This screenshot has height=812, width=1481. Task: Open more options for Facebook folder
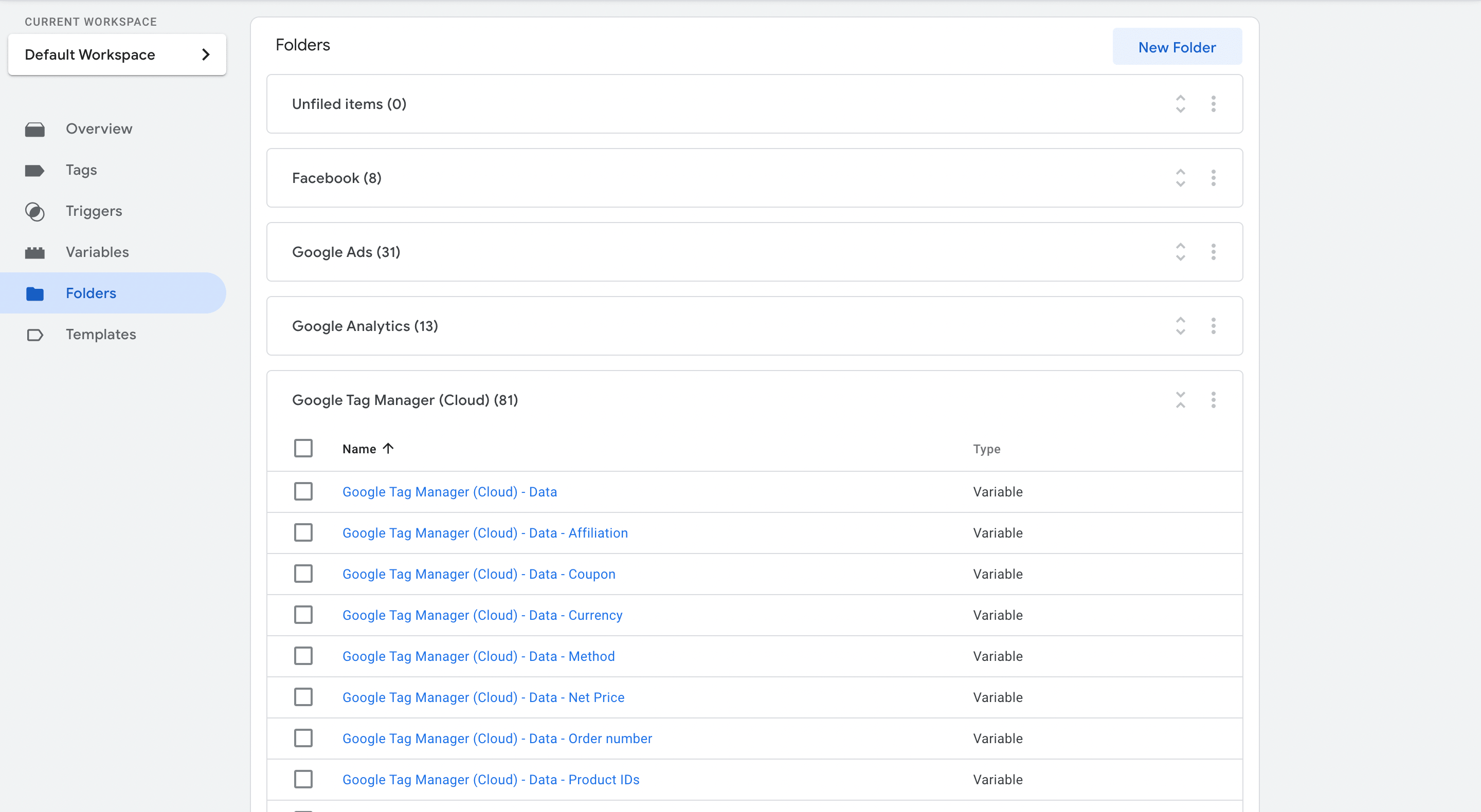(x=1213, y=178)
